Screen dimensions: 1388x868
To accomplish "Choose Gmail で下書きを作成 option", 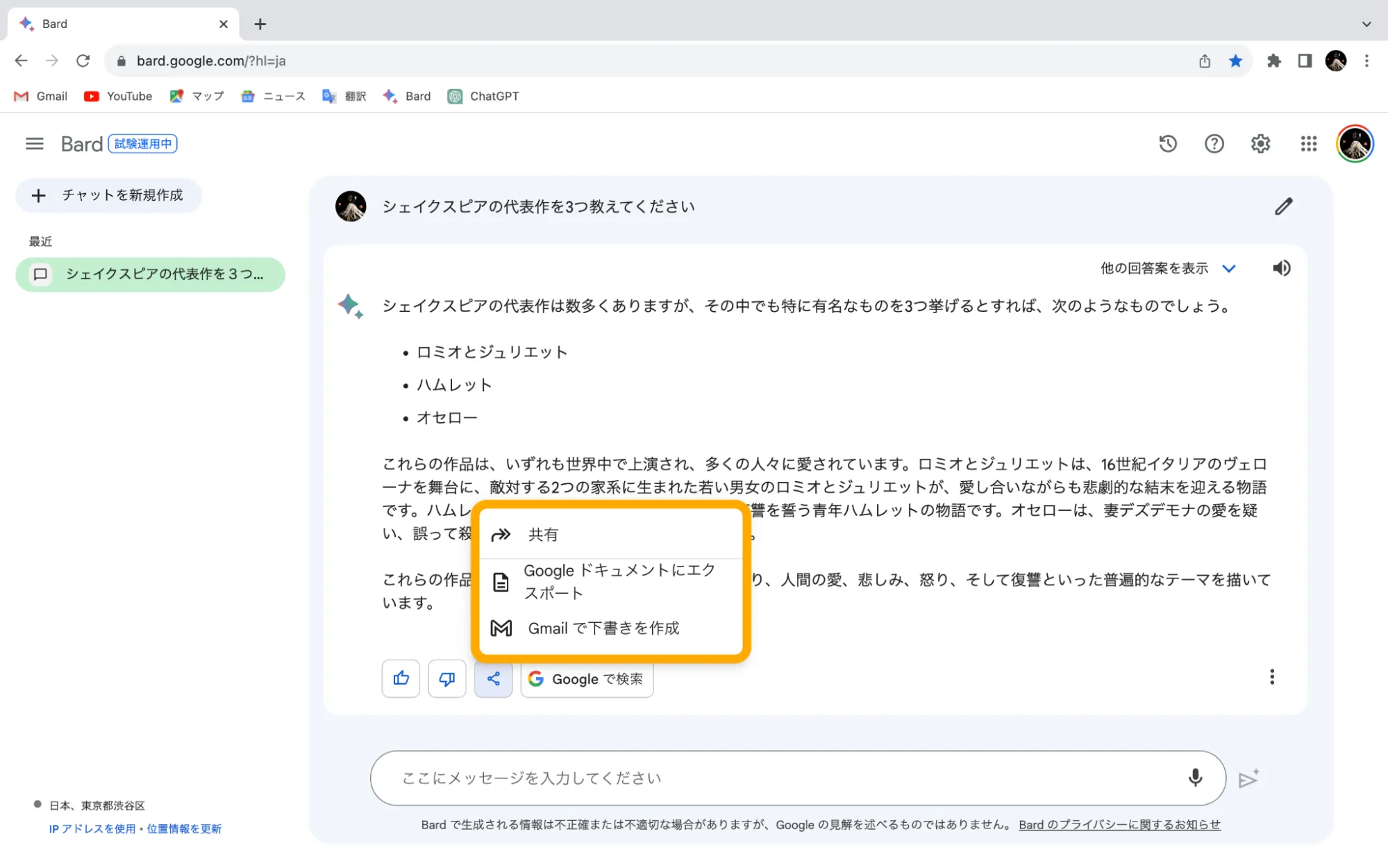I will click(611, 628).
